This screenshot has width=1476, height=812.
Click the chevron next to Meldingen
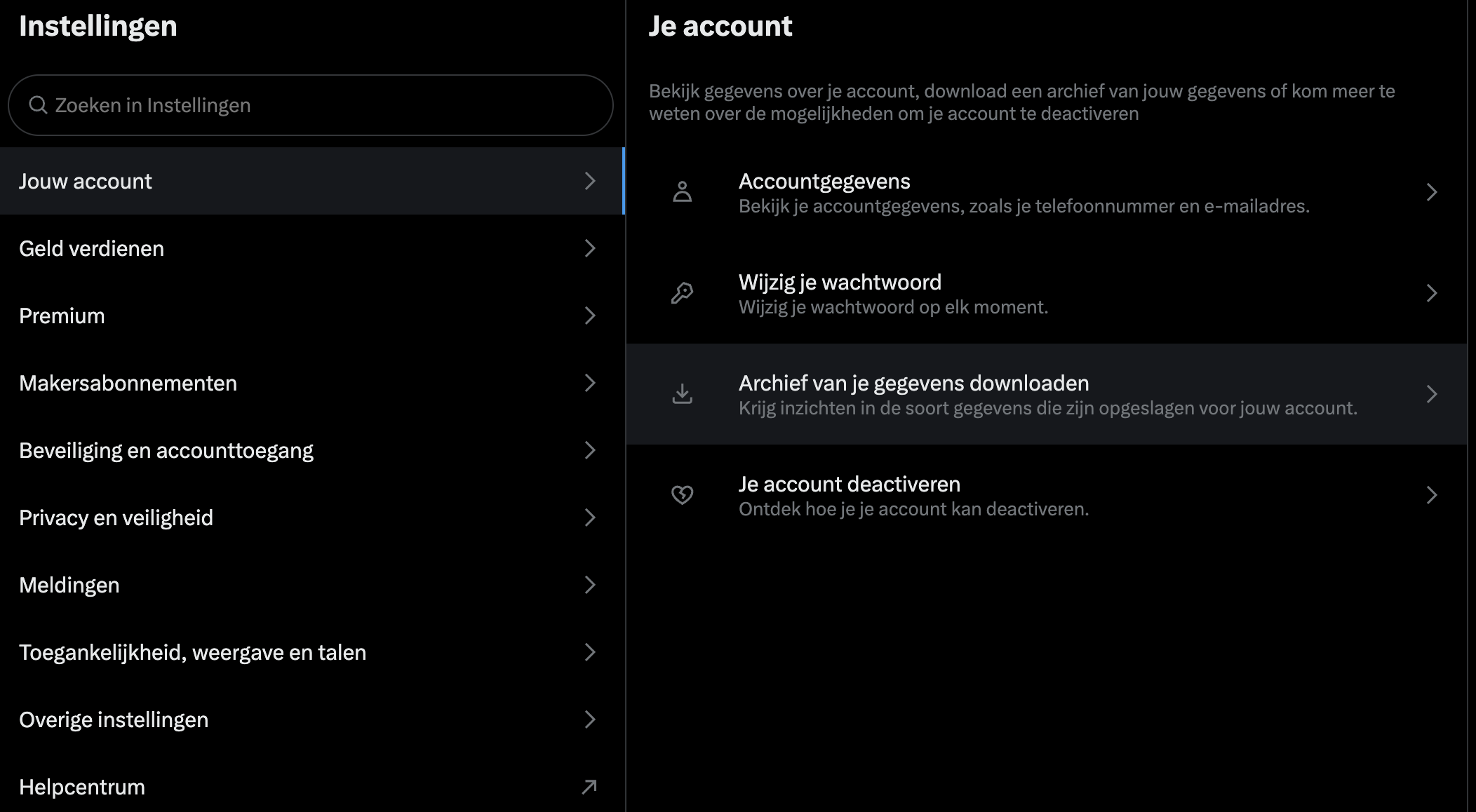(x=589, y=585)
